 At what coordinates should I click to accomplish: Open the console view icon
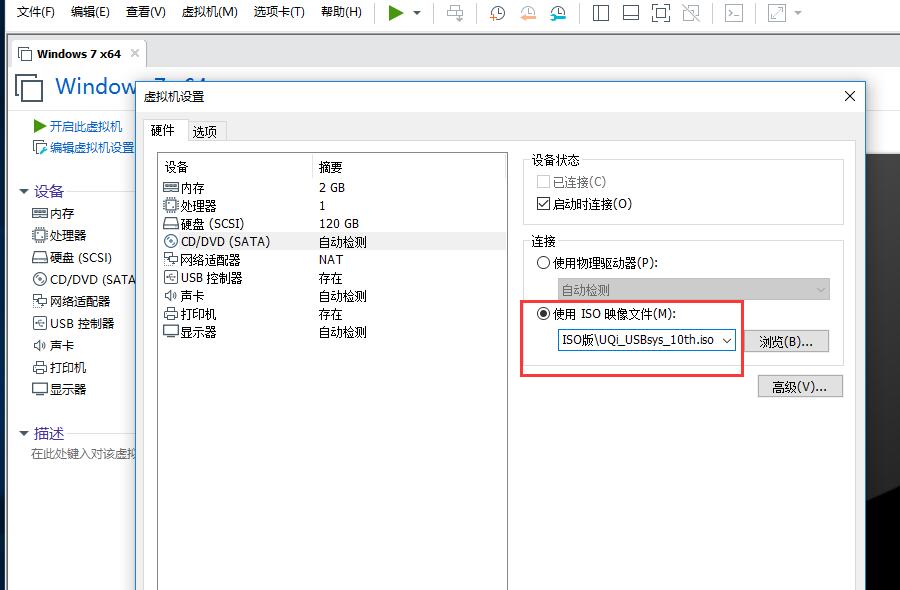734,13
